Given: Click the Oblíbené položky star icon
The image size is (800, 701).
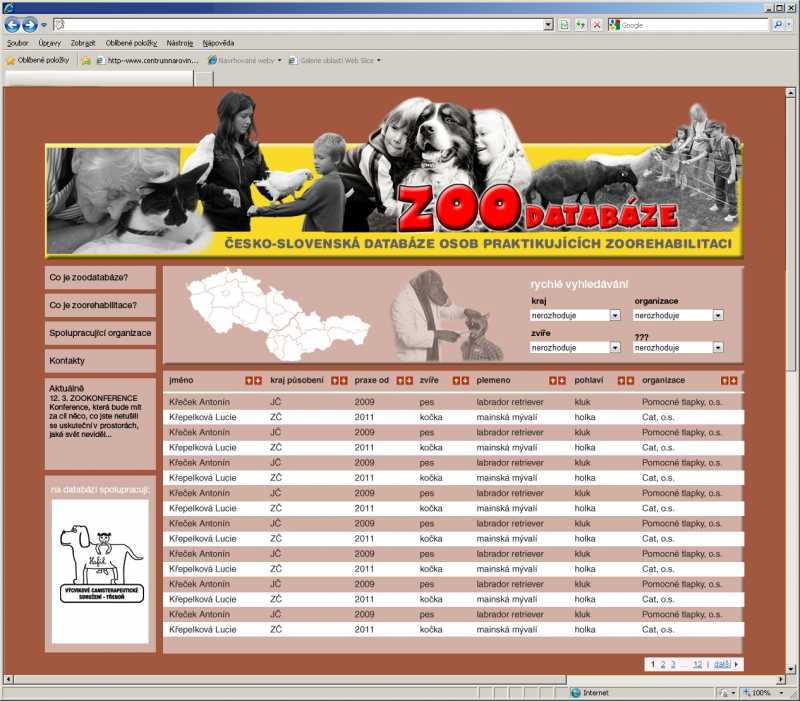Looking at the screenshot, I should (11, 60).
